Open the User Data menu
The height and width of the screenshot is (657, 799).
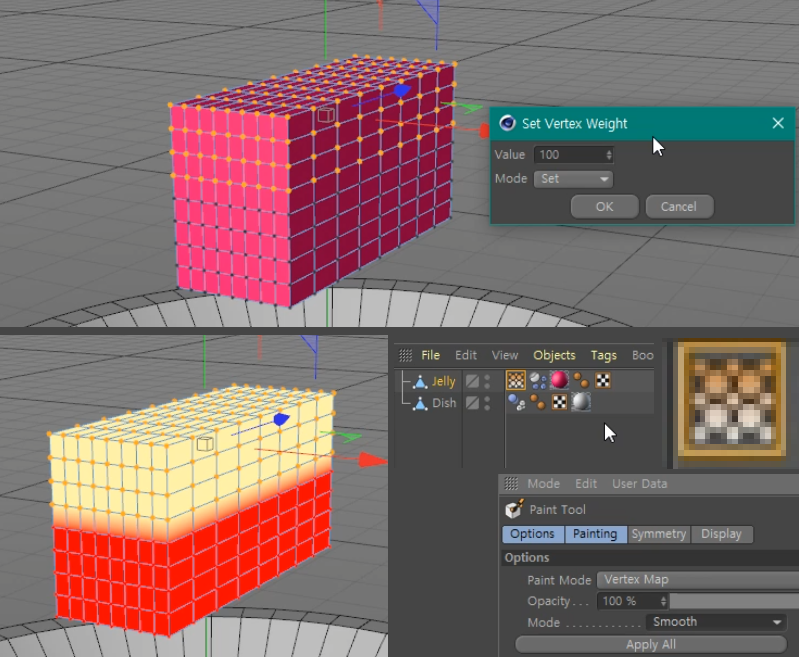(640, 484)
